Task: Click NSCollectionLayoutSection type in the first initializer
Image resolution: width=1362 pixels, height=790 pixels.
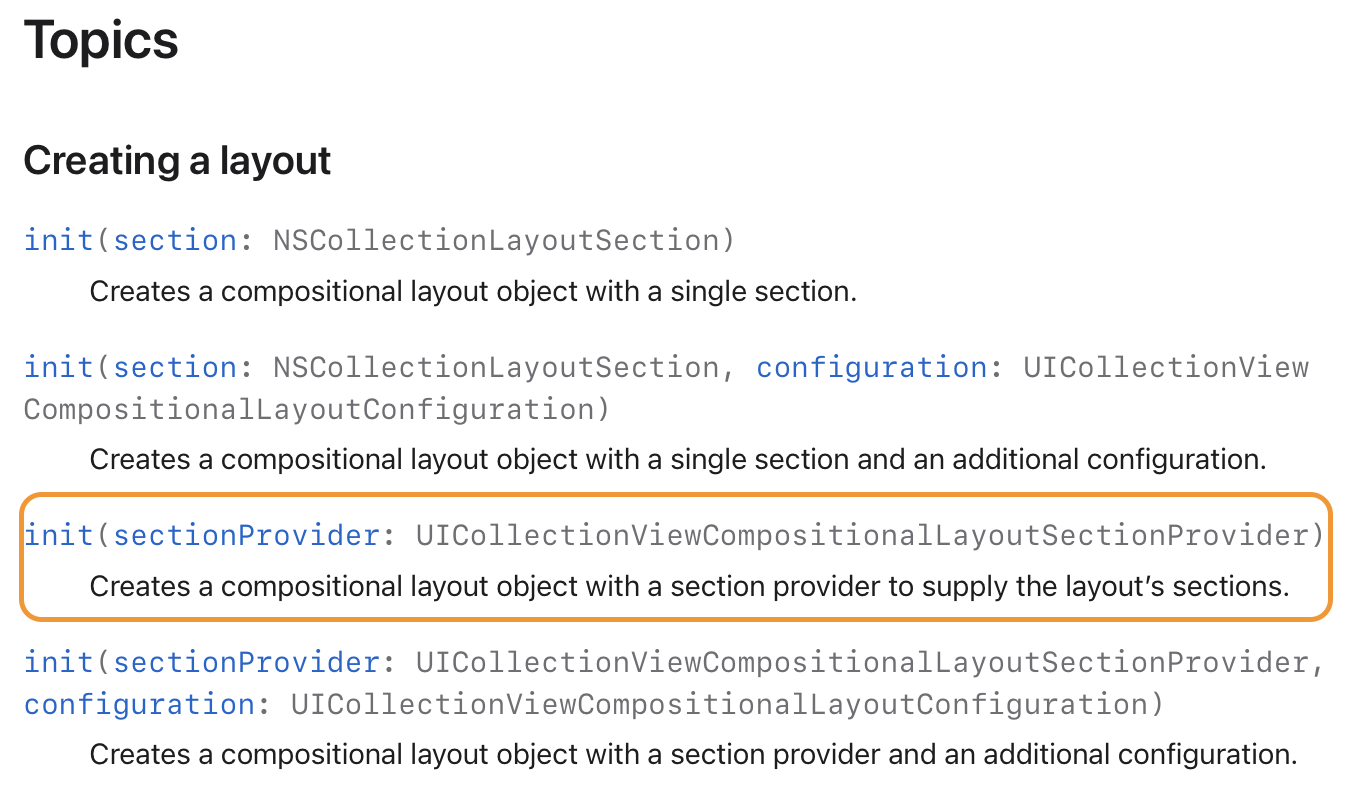Action: point(496,241)
